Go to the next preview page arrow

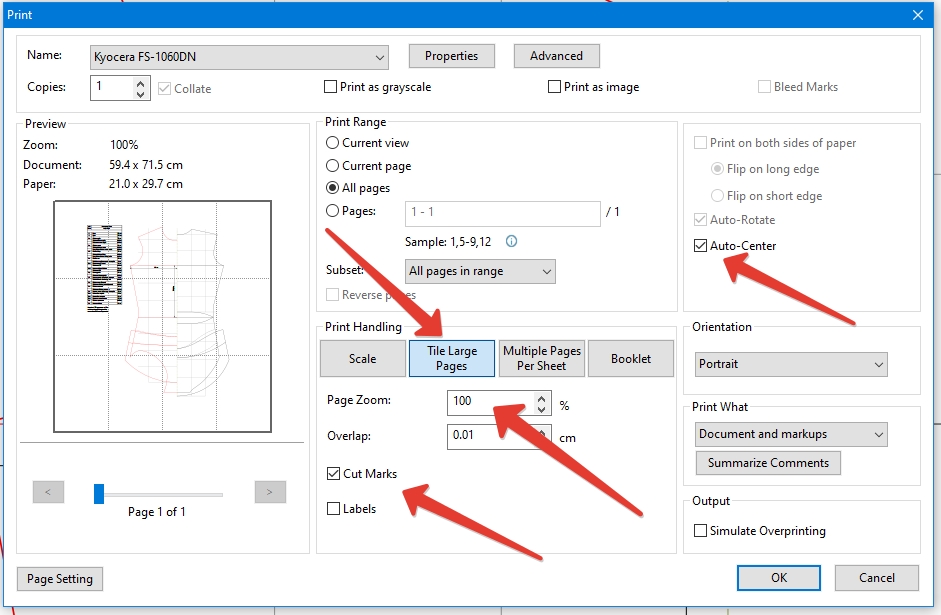click(x=270, y=492)
